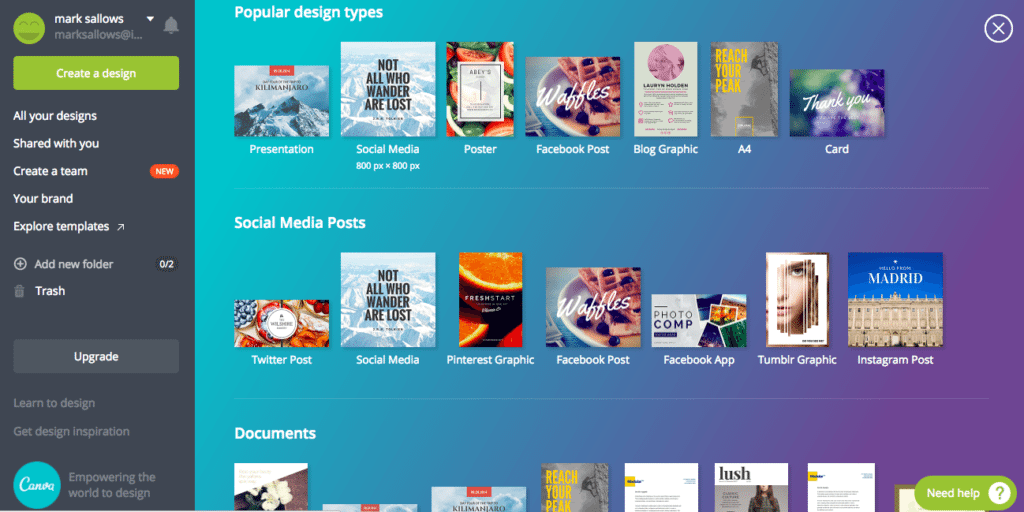Viewport: 1024px width, 512px height.
Task: Open the Need help button
Action: (x=965, y=493)
